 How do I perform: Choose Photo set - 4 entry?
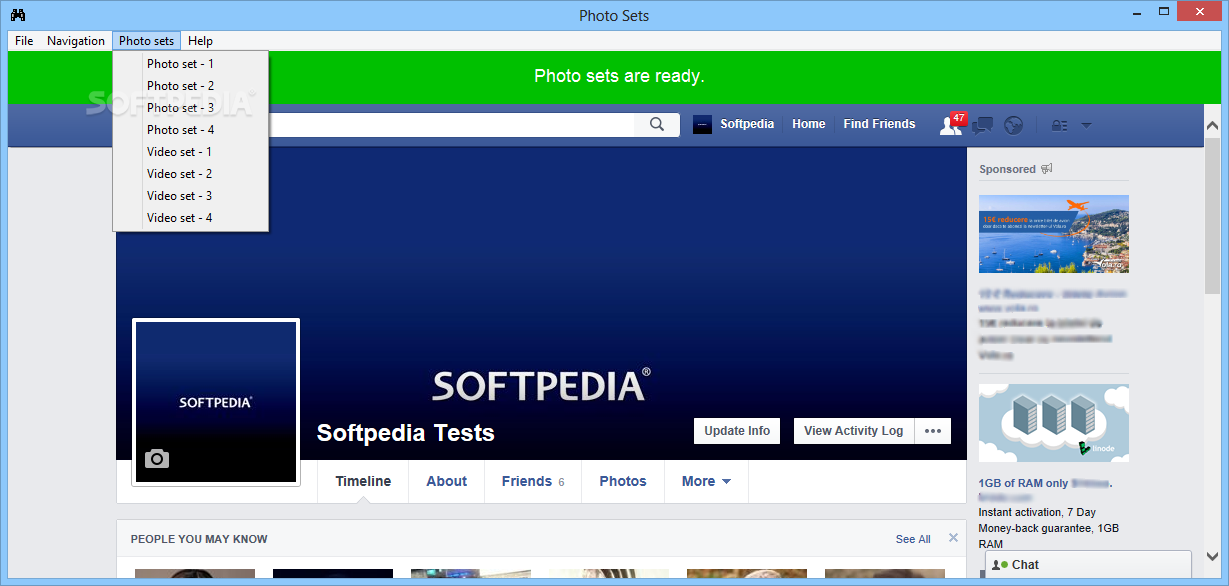[190, 130]
